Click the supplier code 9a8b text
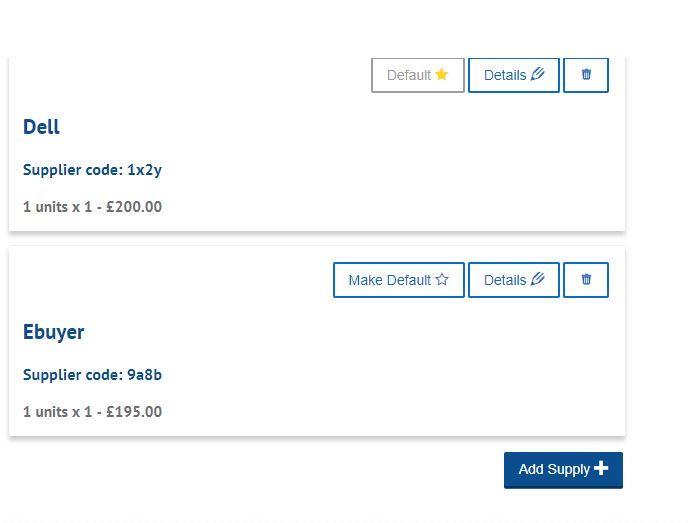The width and height of the screenshot is (689, 523). click(x=92, y=375)
